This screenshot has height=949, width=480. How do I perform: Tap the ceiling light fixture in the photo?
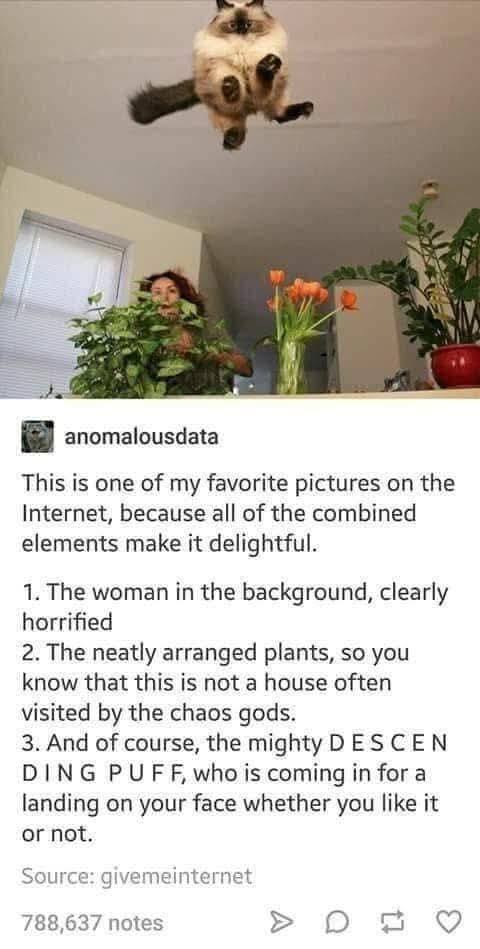[x=430, y=188]
